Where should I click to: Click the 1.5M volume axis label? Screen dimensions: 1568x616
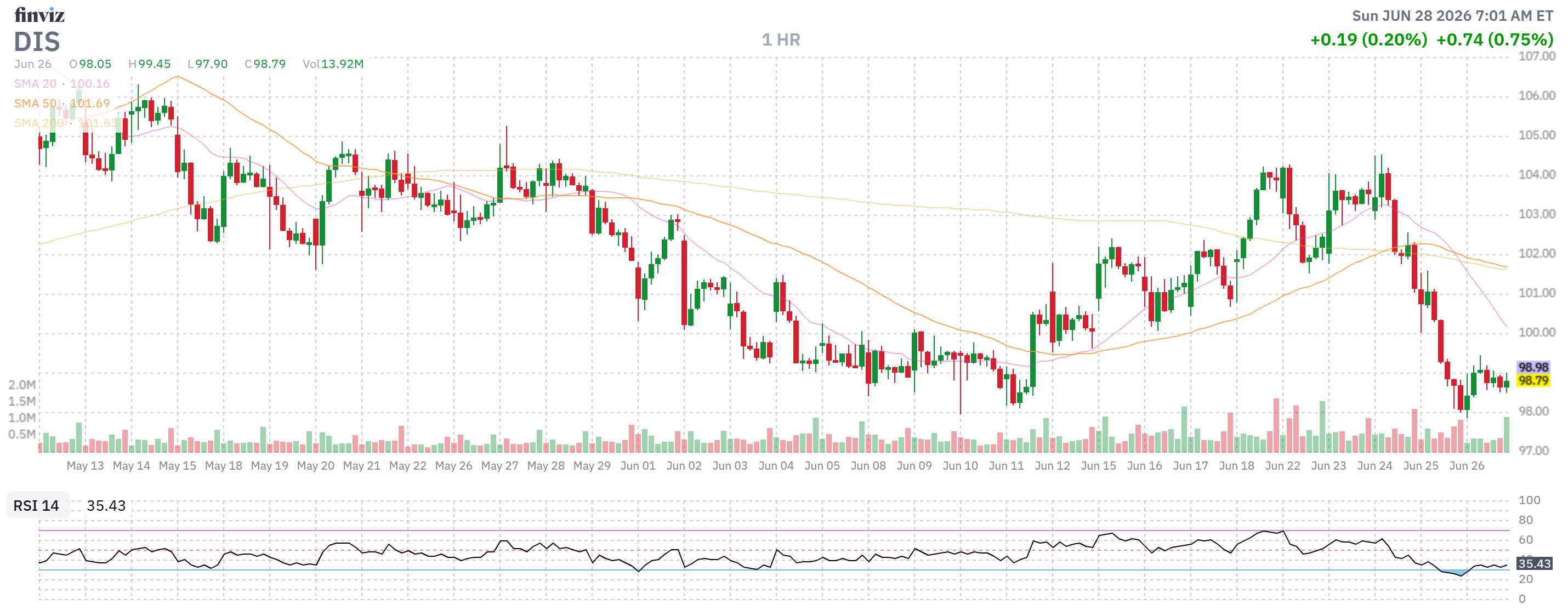pos(22,402)
